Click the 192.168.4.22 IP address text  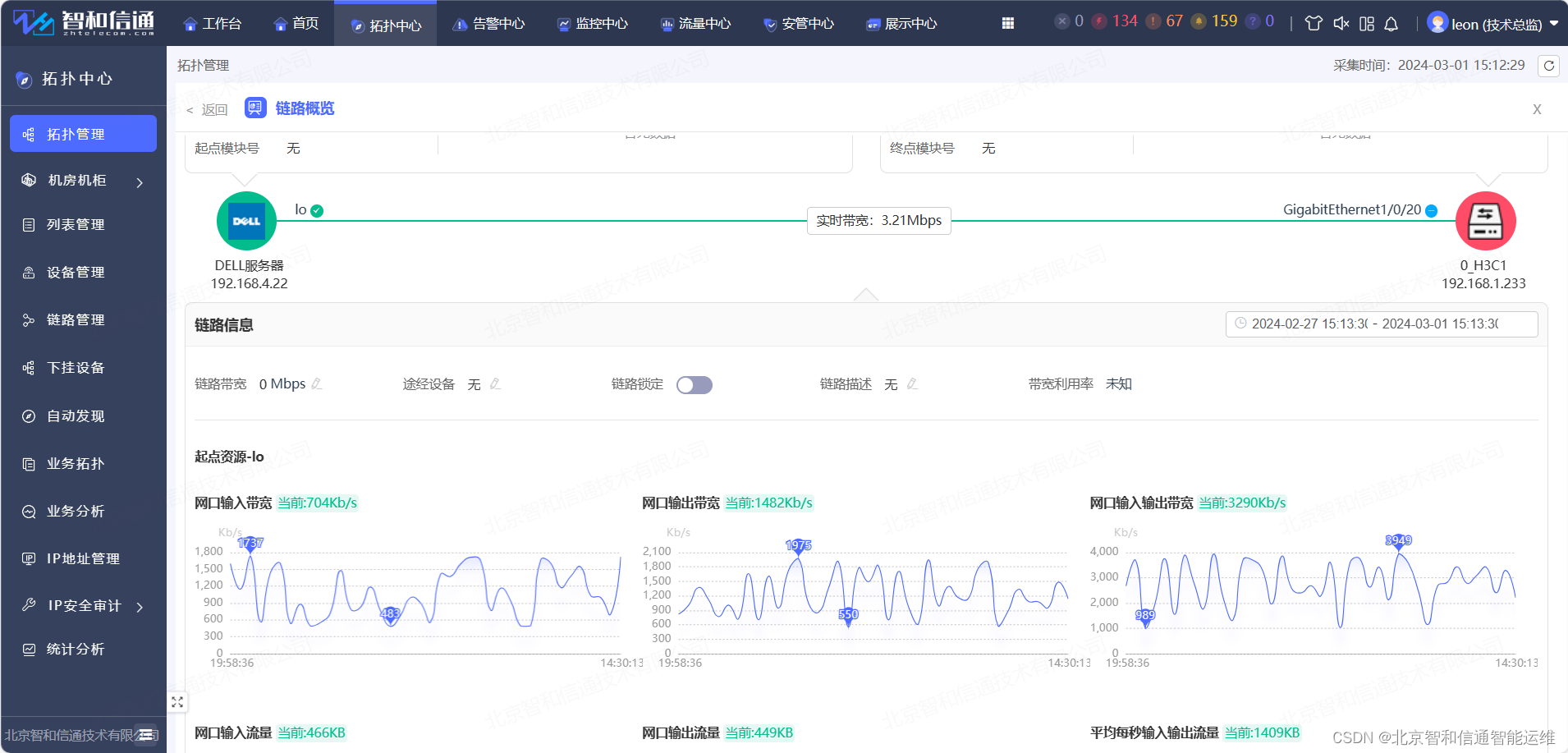click(x=249, y=283)
